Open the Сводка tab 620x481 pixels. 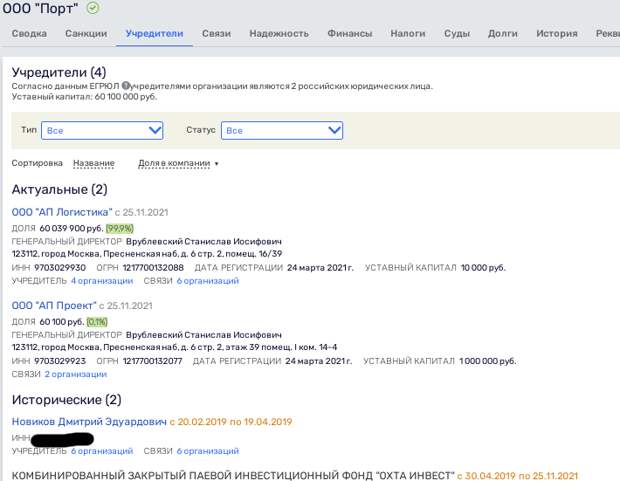pos(29,34)
